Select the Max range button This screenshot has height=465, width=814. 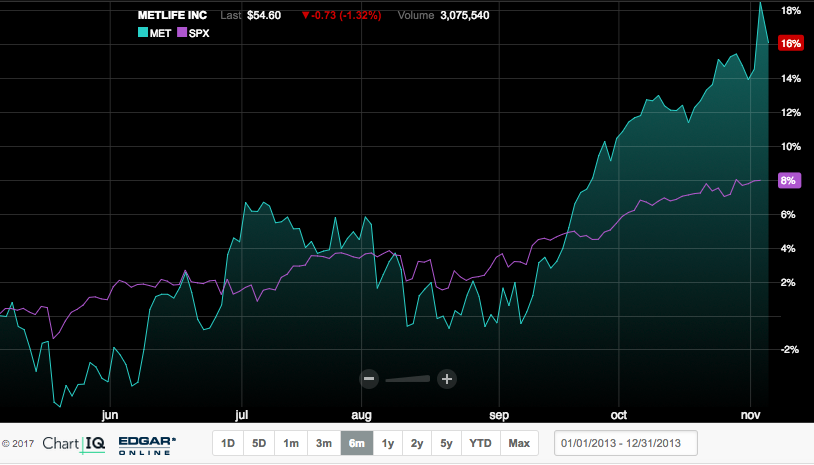(519, 443)
